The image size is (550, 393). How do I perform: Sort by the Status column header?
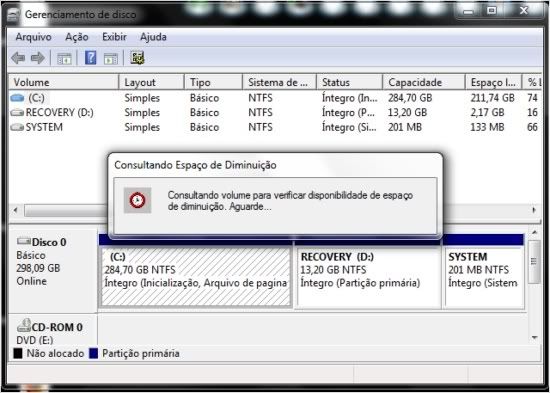pyautogui.click(x=350, y=82)
